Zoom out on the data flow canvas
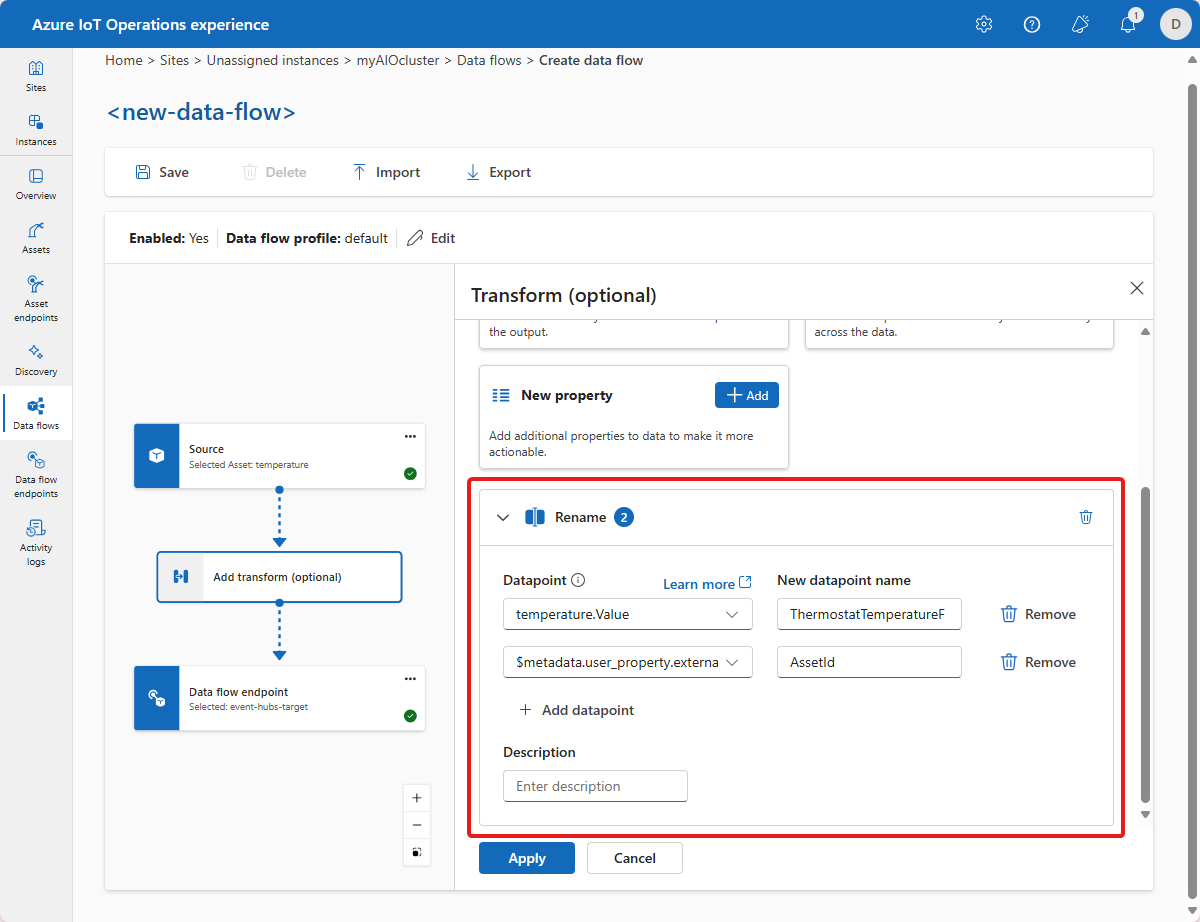The image size is (1200, 922). [417, 825]
